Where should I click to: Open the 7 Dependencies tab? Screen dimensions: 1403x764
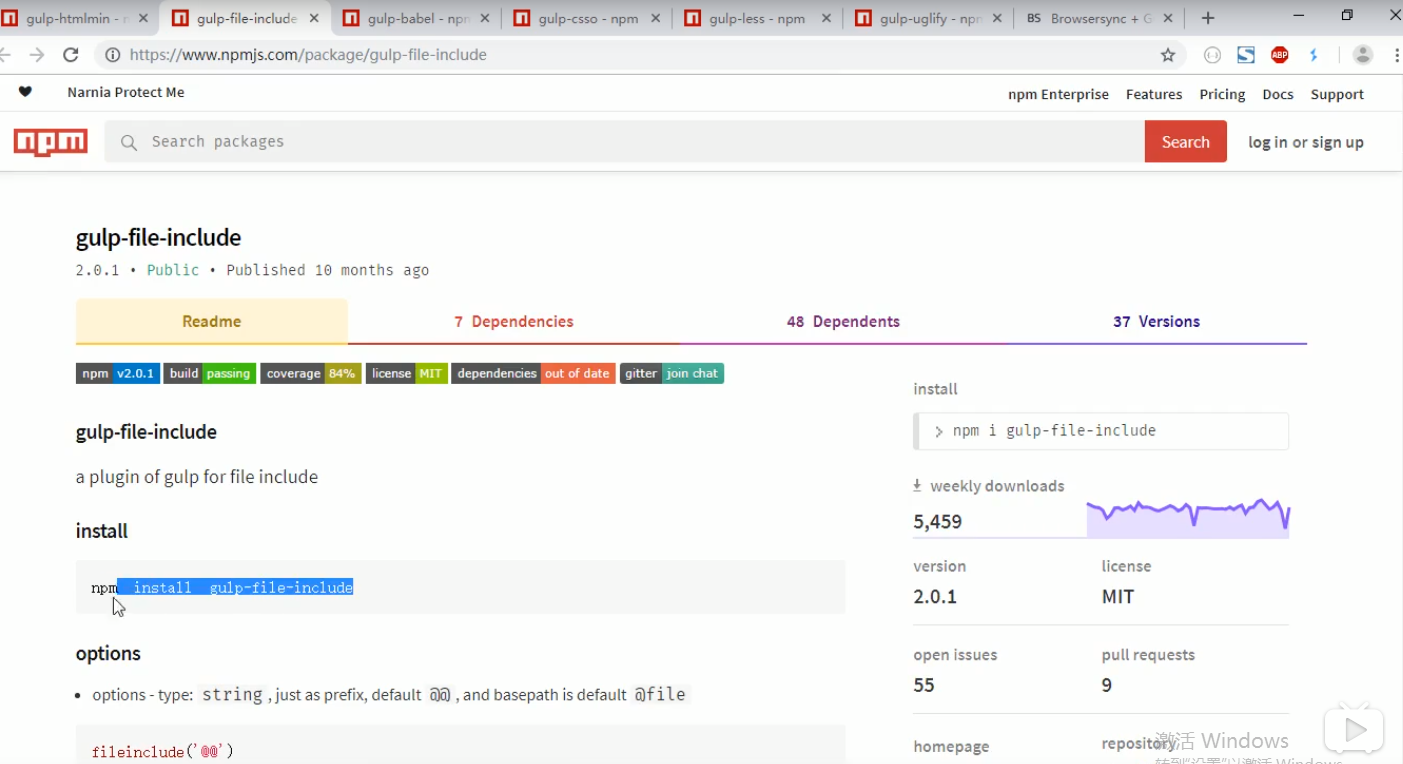click(514, 322)
